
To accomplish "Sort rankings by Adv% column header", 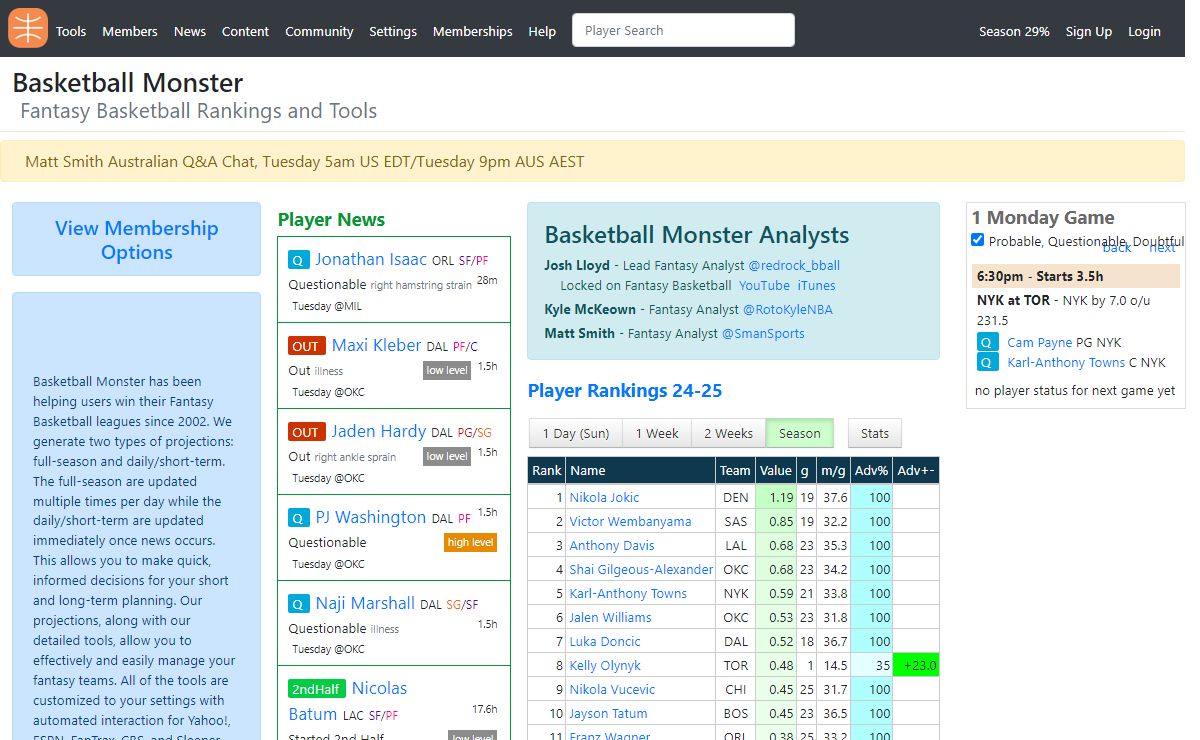I will 871,470.
